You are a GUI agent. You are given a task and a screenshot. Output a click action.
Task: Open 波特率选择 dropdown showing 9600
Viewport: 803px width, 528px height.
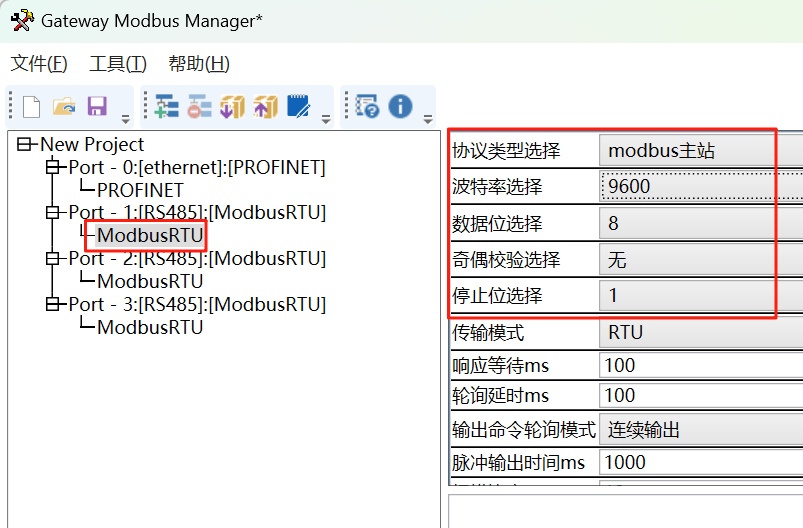pos(701,186)
